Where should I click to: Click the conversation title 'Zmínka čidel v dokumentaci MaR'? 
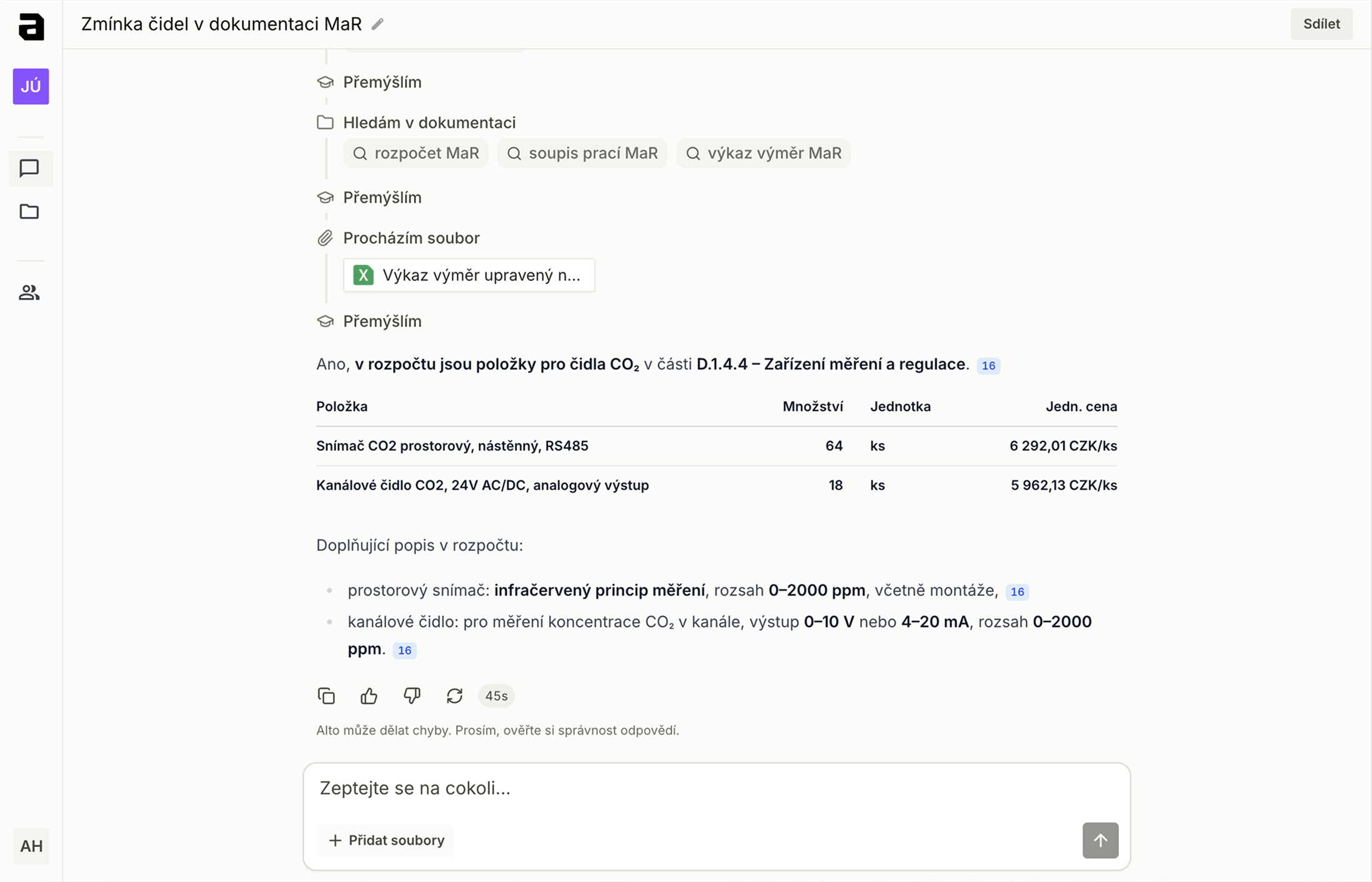point(221,24)
